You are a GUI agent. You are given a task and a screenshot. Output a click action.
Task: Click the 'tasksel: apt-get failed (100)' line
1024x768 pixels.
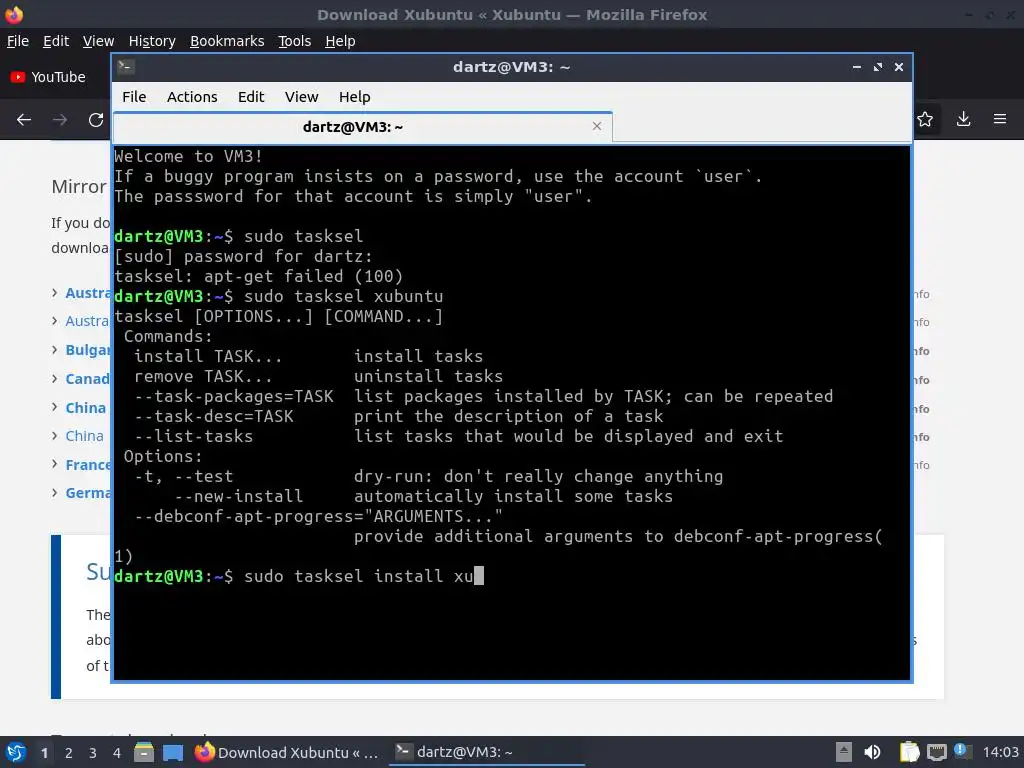coord(259,276)
